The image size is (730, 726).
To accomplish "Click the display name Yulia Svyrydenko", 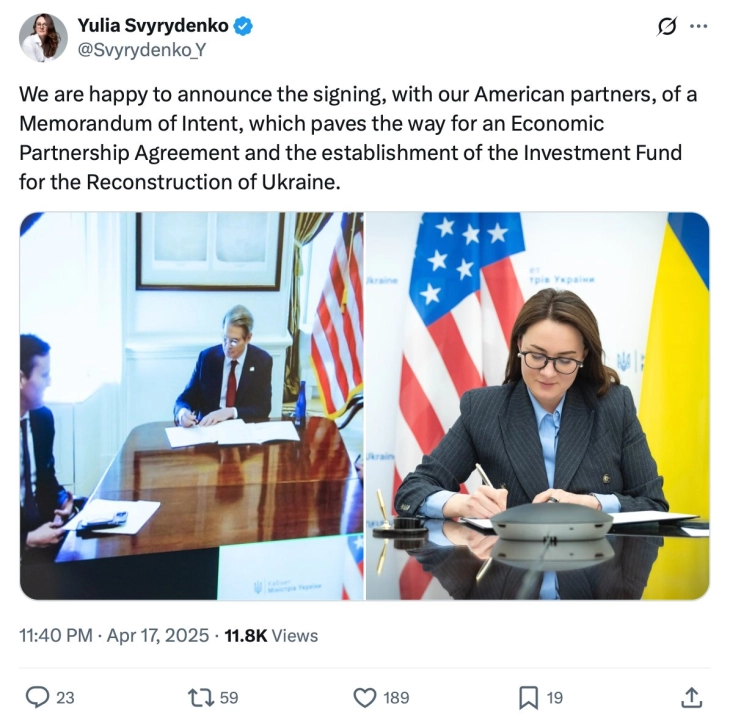I will pos(152,26).
